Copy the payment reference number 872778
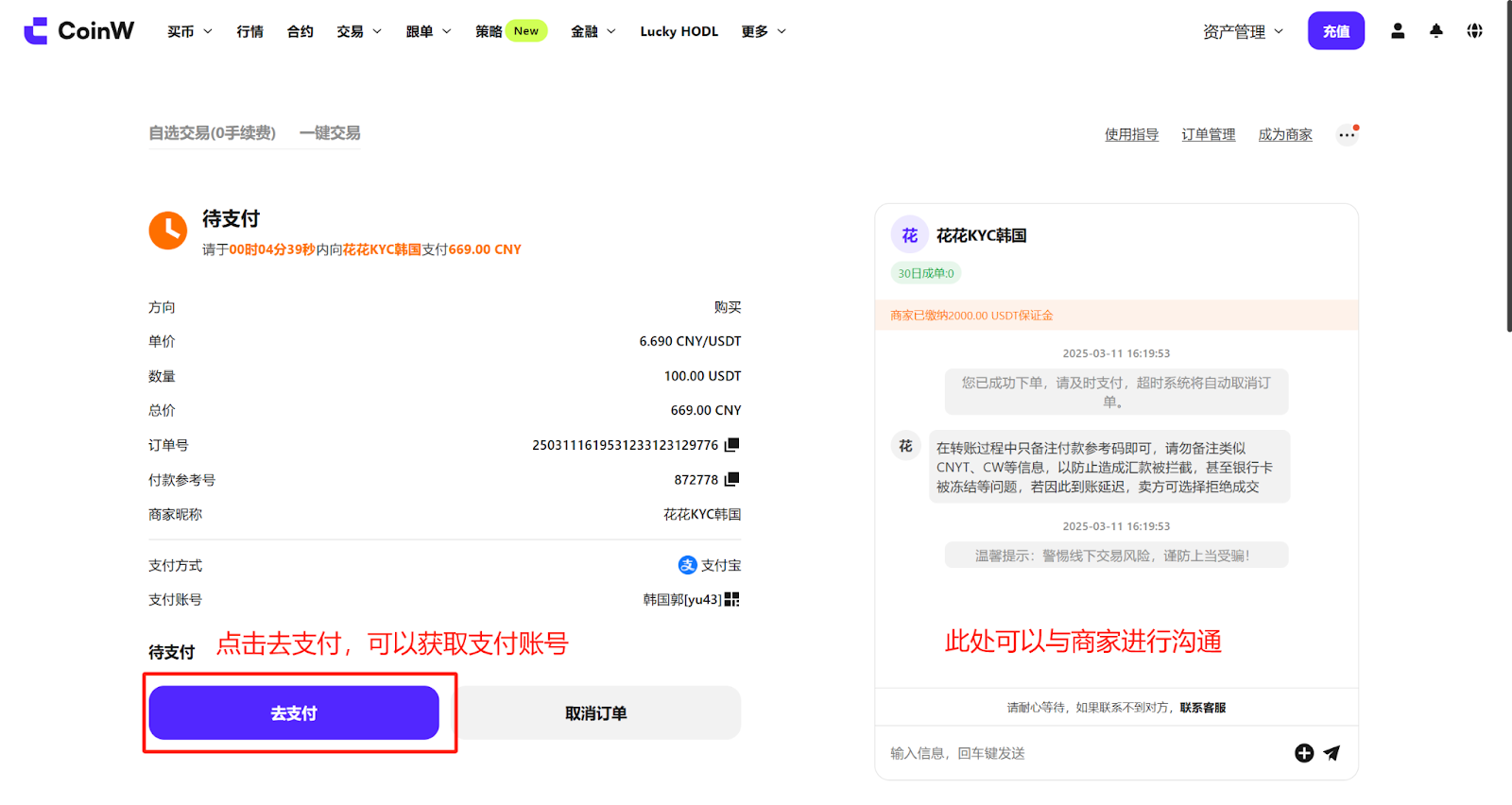The image size is (1512, 805). [x=731, y=480]
